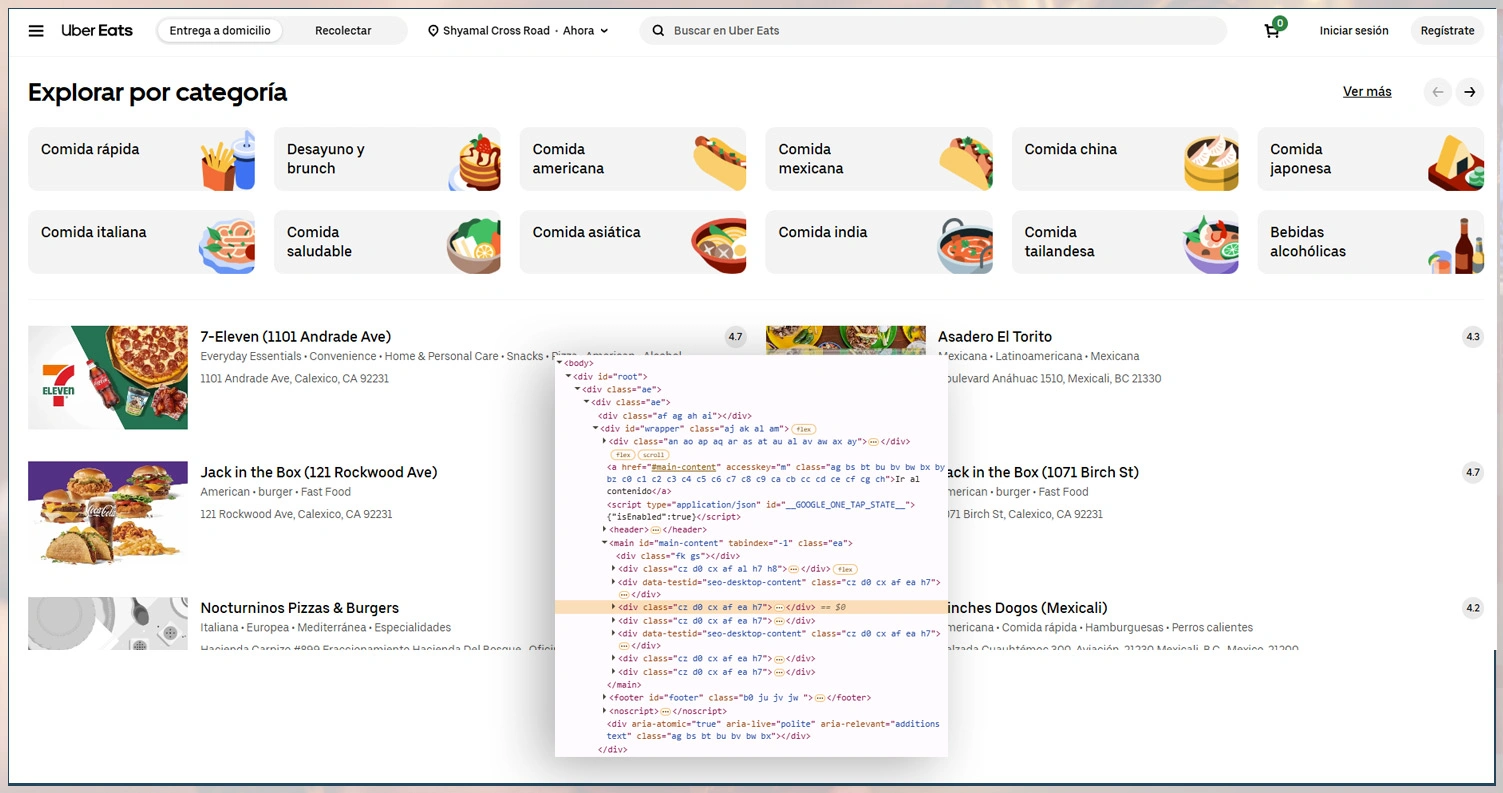Viewport: 1503px width, 793px height.
Task: Open the Nocturninos placeholder plate thumbnail
Action: coord(108,624)
